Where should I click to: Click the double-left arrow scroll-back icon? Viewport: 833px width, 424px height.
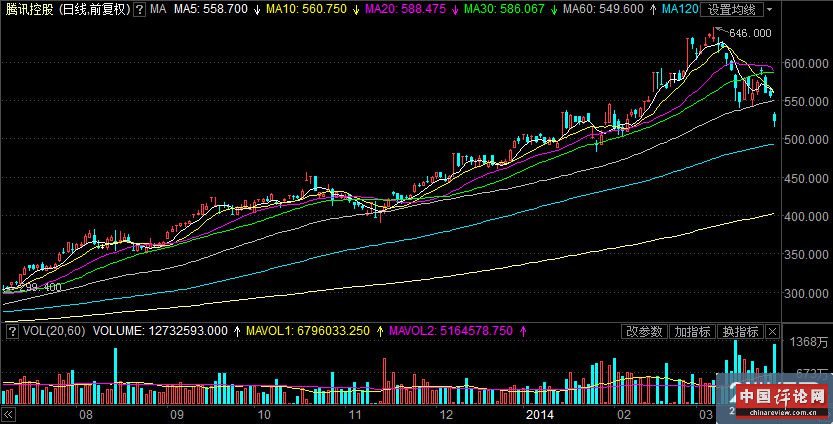[x=8, y=415]
